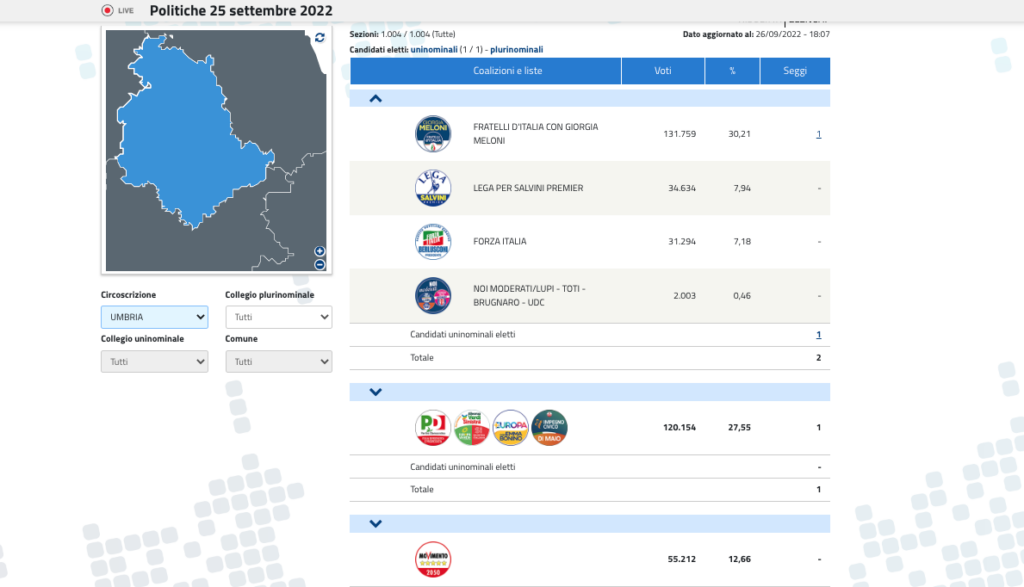Click the Verdi Sinistra alliance logo

[x=472, y=428]
